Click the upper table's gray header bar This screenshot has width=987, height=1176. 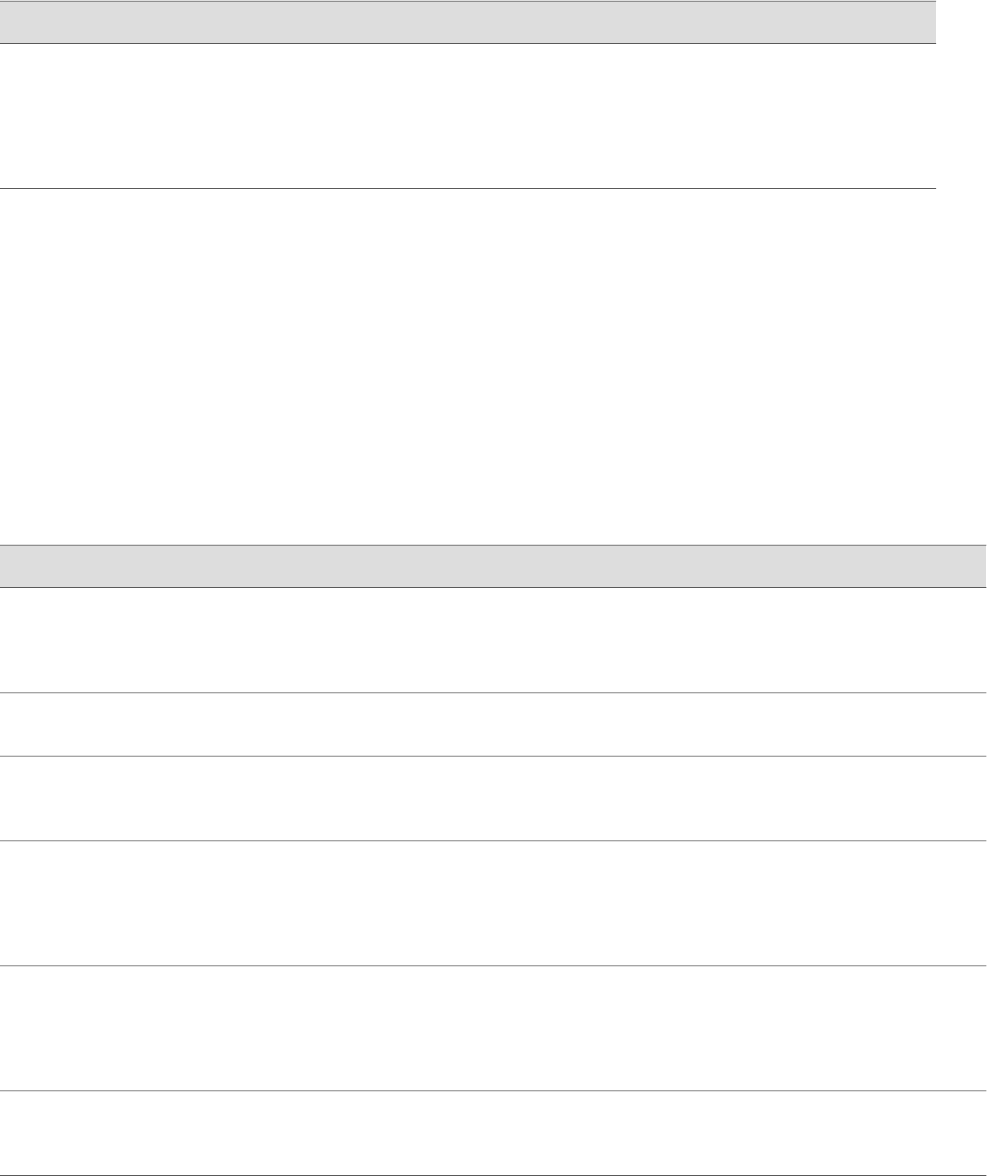click(467, 22)
